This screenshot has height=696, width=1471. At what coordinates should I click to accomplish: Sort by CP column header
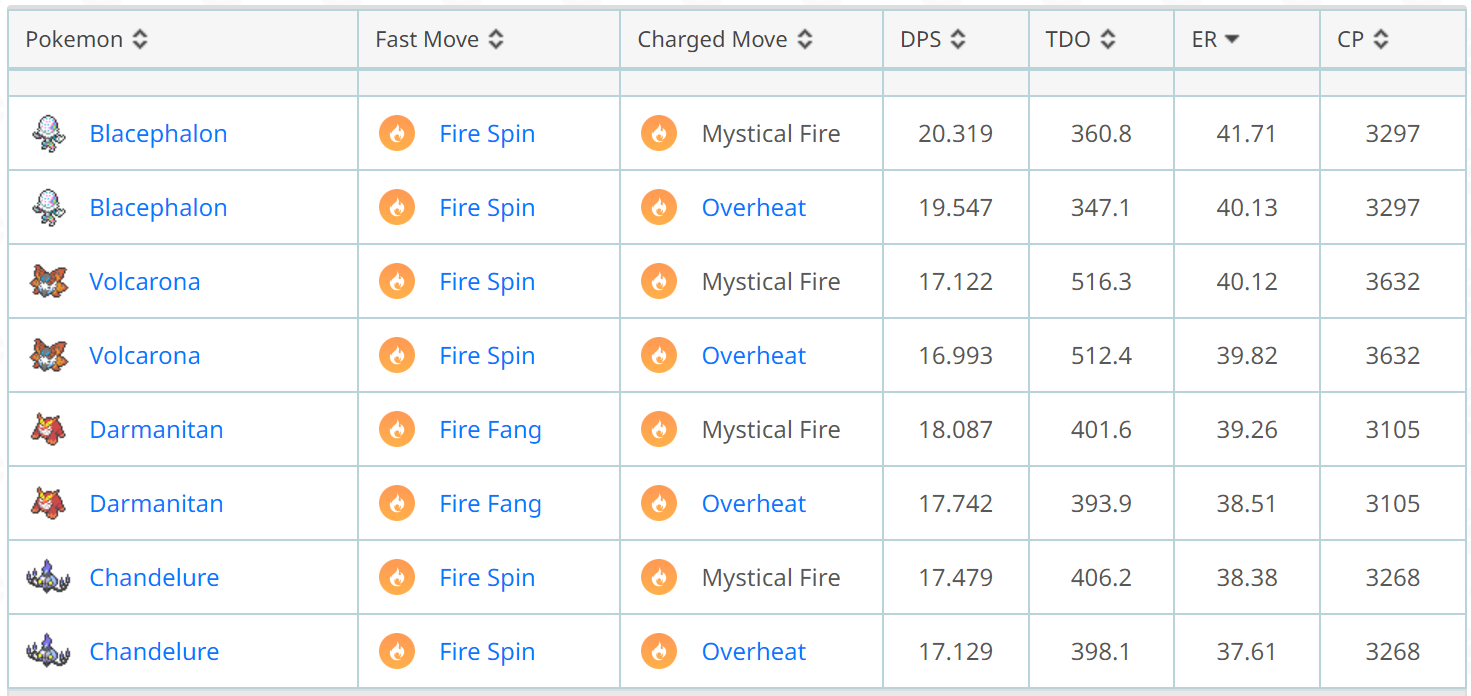(1363, 40)
